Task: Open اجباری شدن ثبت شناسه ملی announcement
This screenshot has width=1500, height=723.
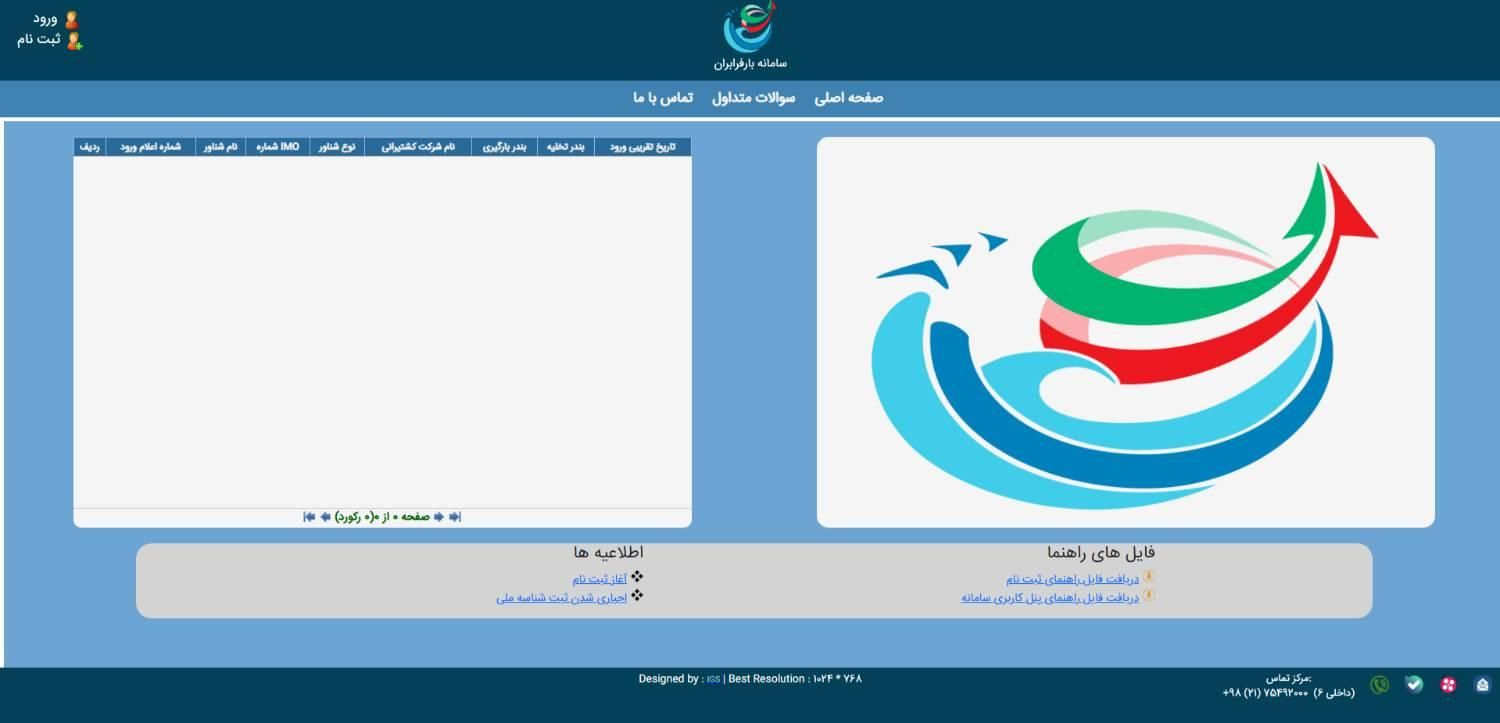Action: [x=561, y=598]
